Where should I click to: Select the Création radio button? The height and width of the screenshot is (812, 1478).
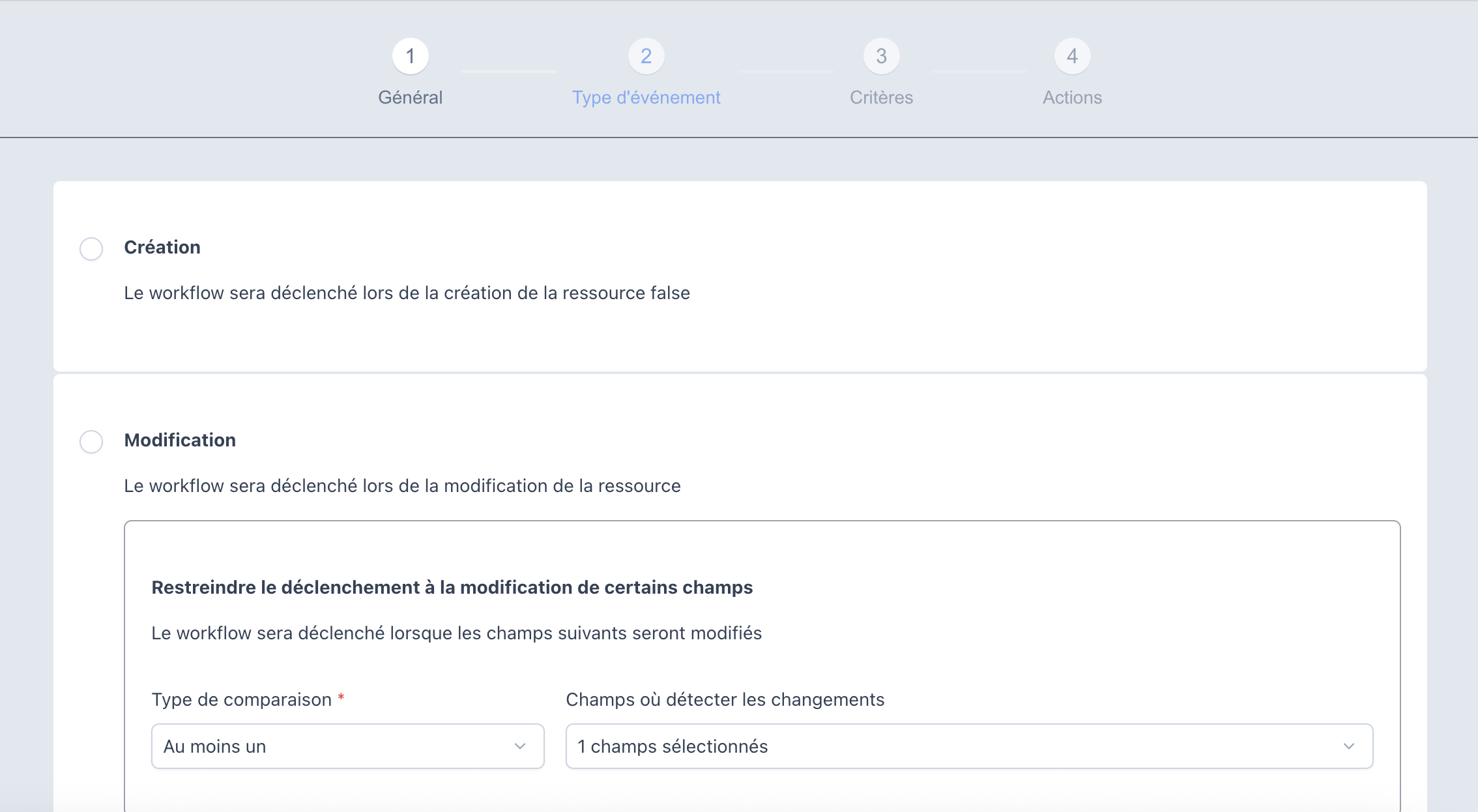point(91,249)
